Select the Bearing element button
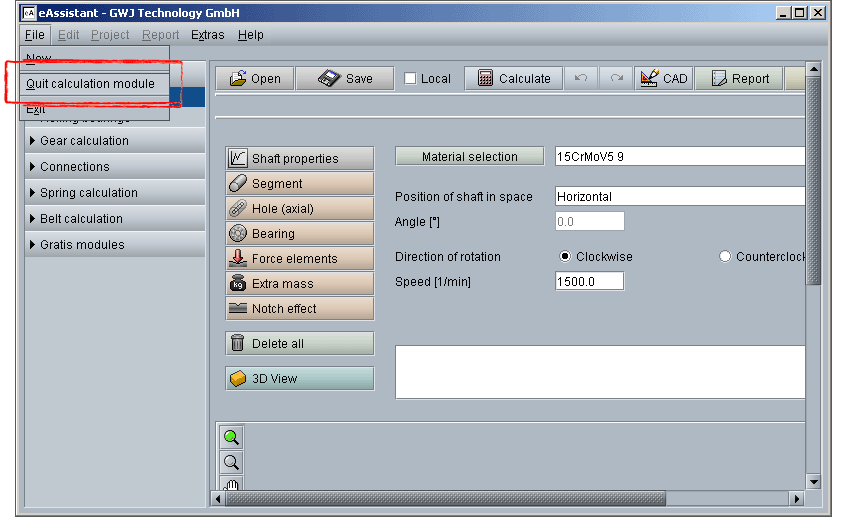 (x=299, y=234)
